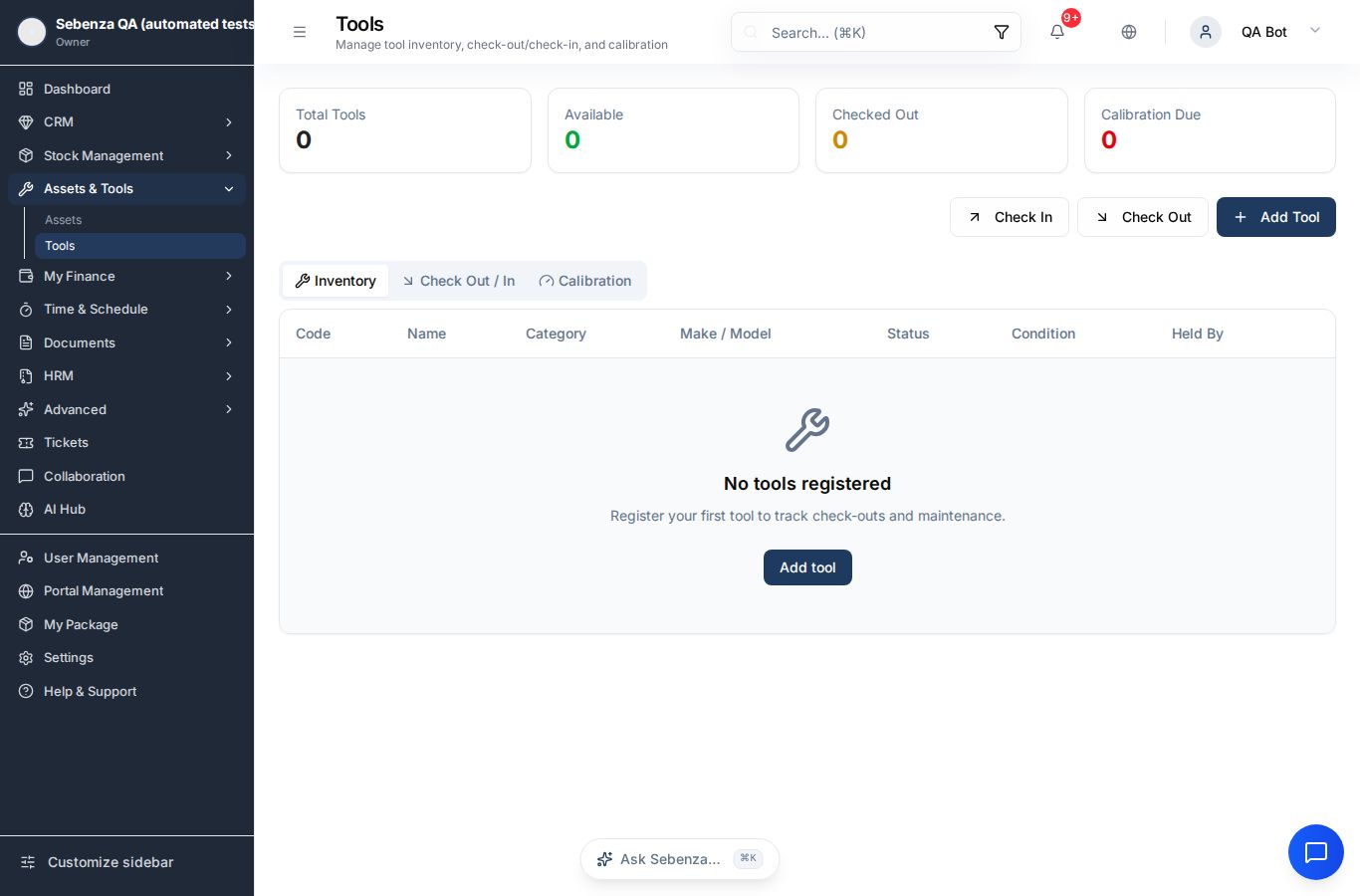This screenshot has height=896, width=1360.
Task: Click the Add tool empty-state button
Action: pos(807,567)
